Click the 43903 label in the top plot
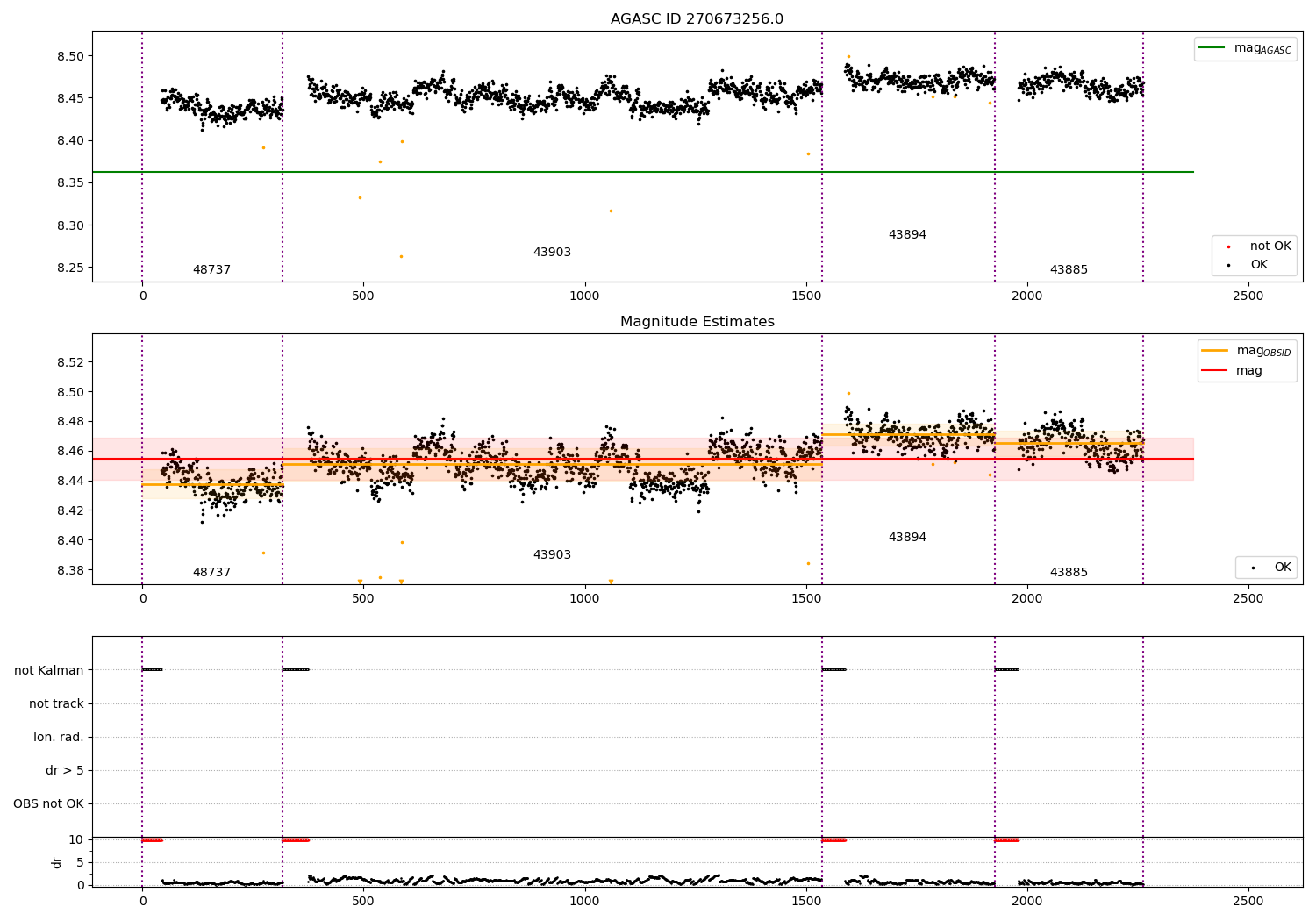This screenshot has height=921, width=1316. coord(552,253)
